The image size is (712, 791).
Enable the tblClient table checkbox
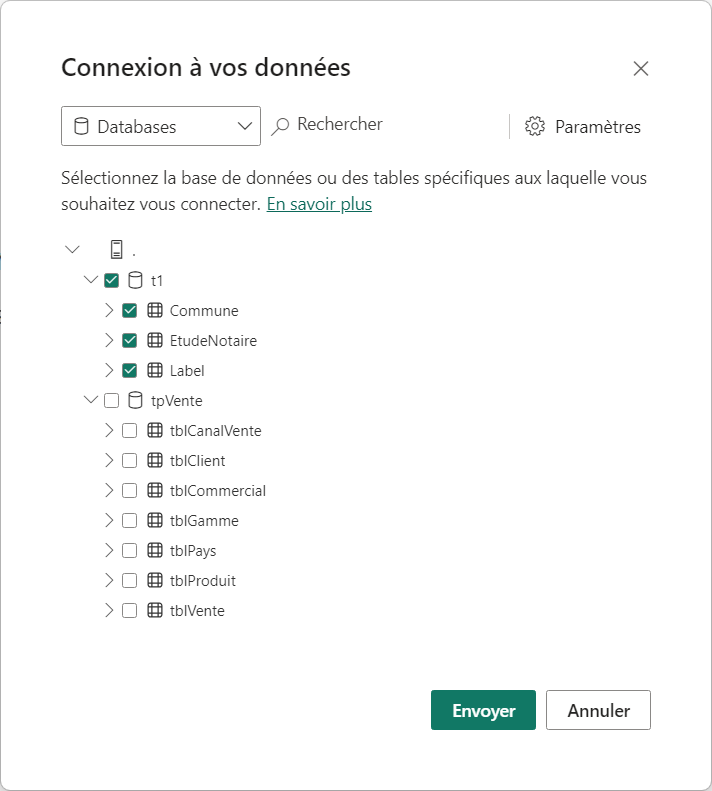click(x=130, y=460)
